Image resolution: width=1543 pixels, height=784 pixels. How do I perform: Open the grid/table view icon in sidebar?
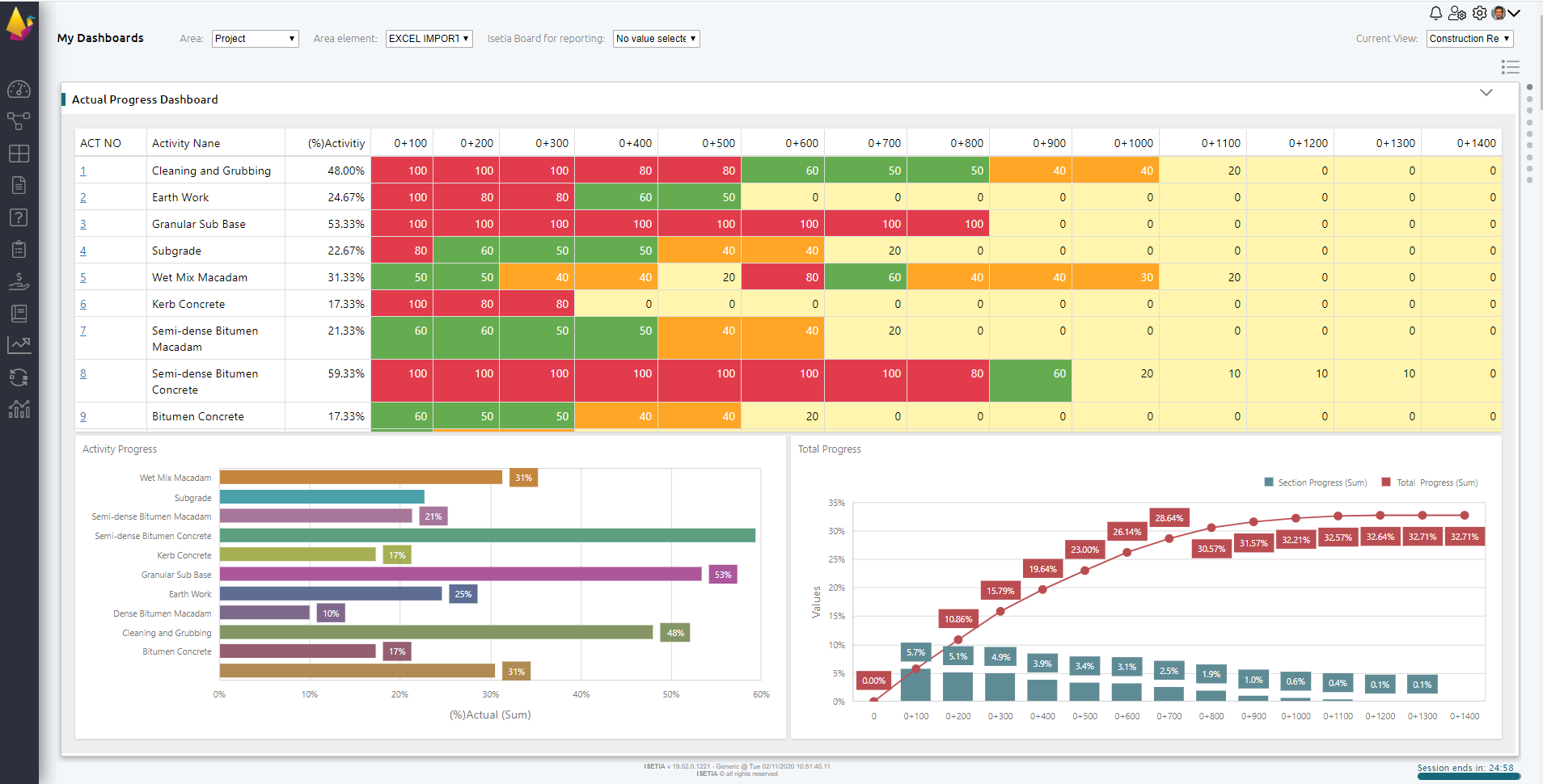point(19,154)
